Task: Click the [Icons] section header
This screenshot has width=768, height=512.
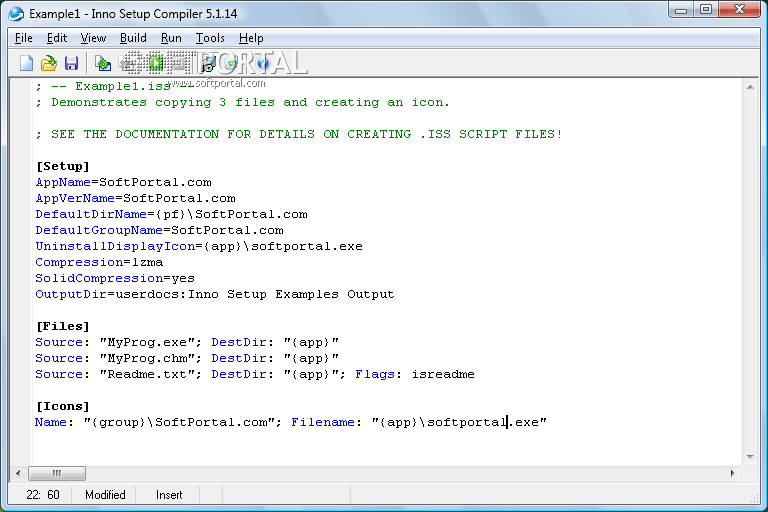Action: click(x=63, y=406)
